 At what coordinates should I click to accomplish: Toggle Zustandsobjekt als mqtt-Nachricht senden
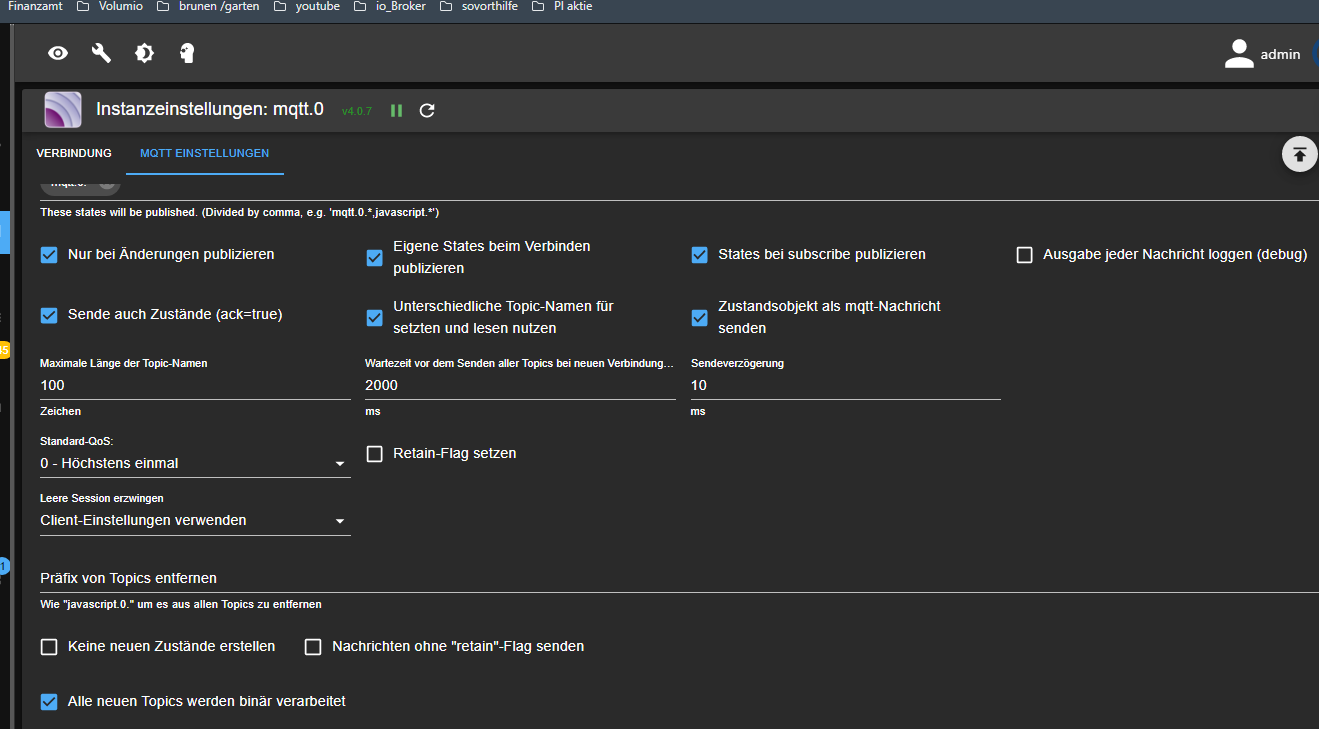point(700,318)
